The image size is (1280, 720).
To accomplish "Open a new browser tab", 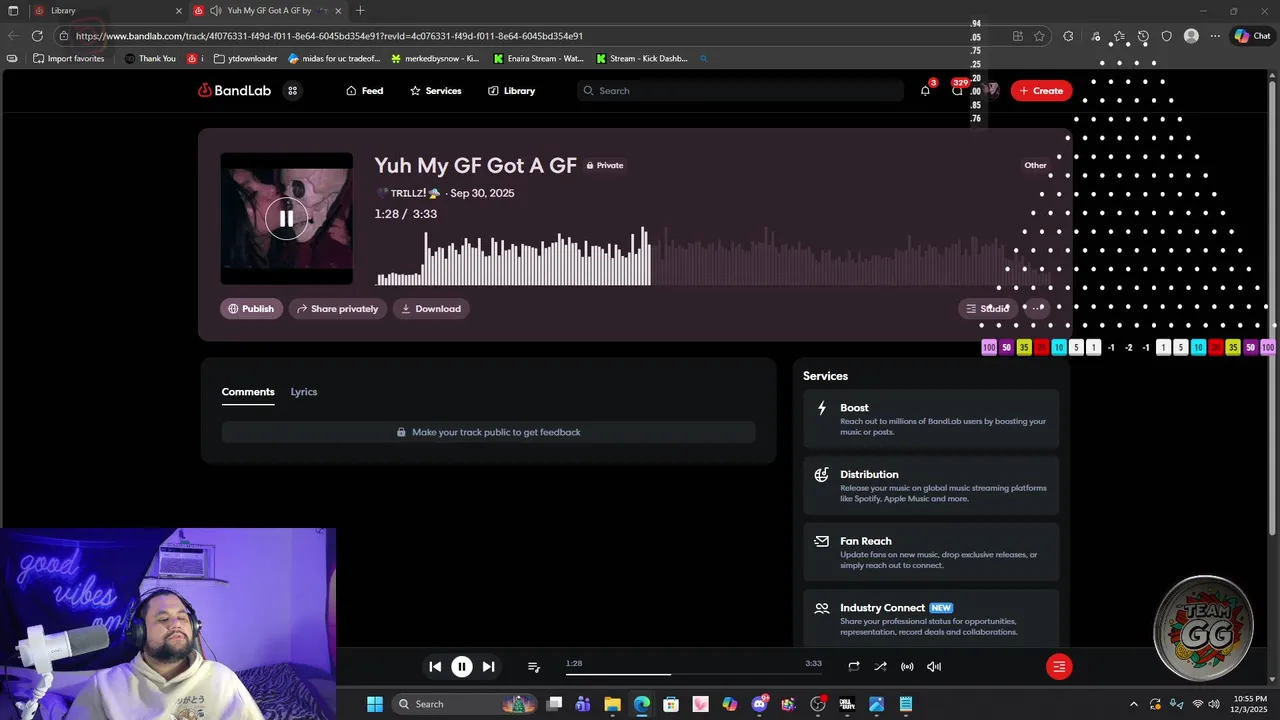I will (x=360, y=11).
